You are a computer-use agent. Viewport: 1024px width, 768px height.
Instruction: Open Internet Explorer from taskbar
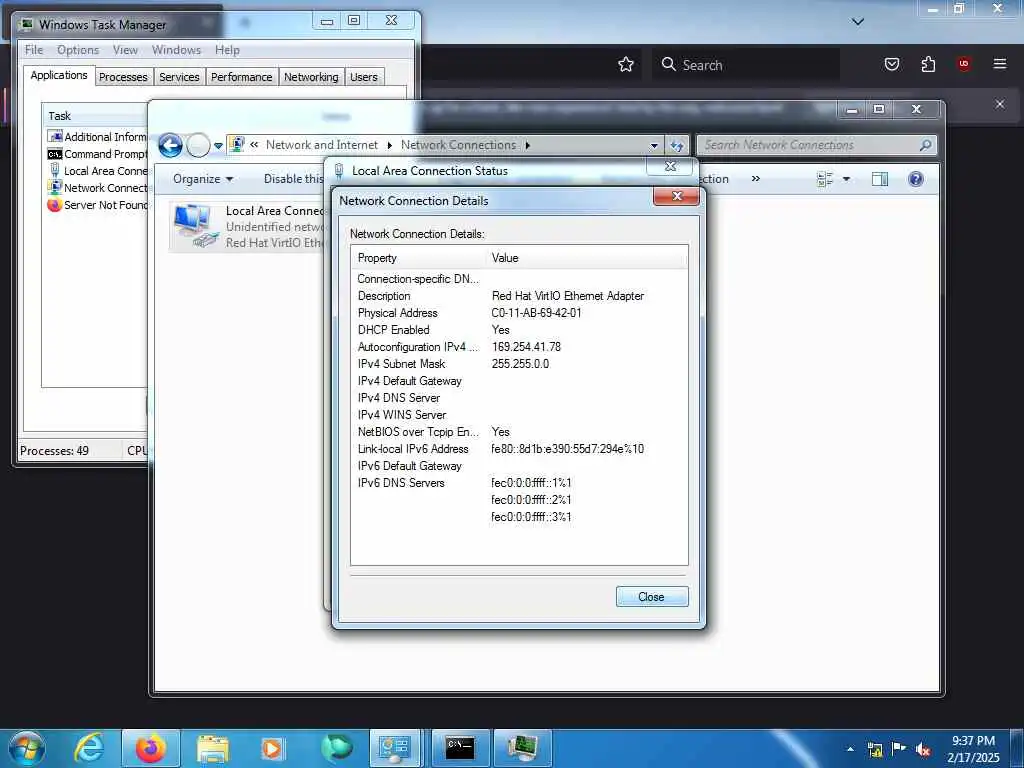[89, 748]
